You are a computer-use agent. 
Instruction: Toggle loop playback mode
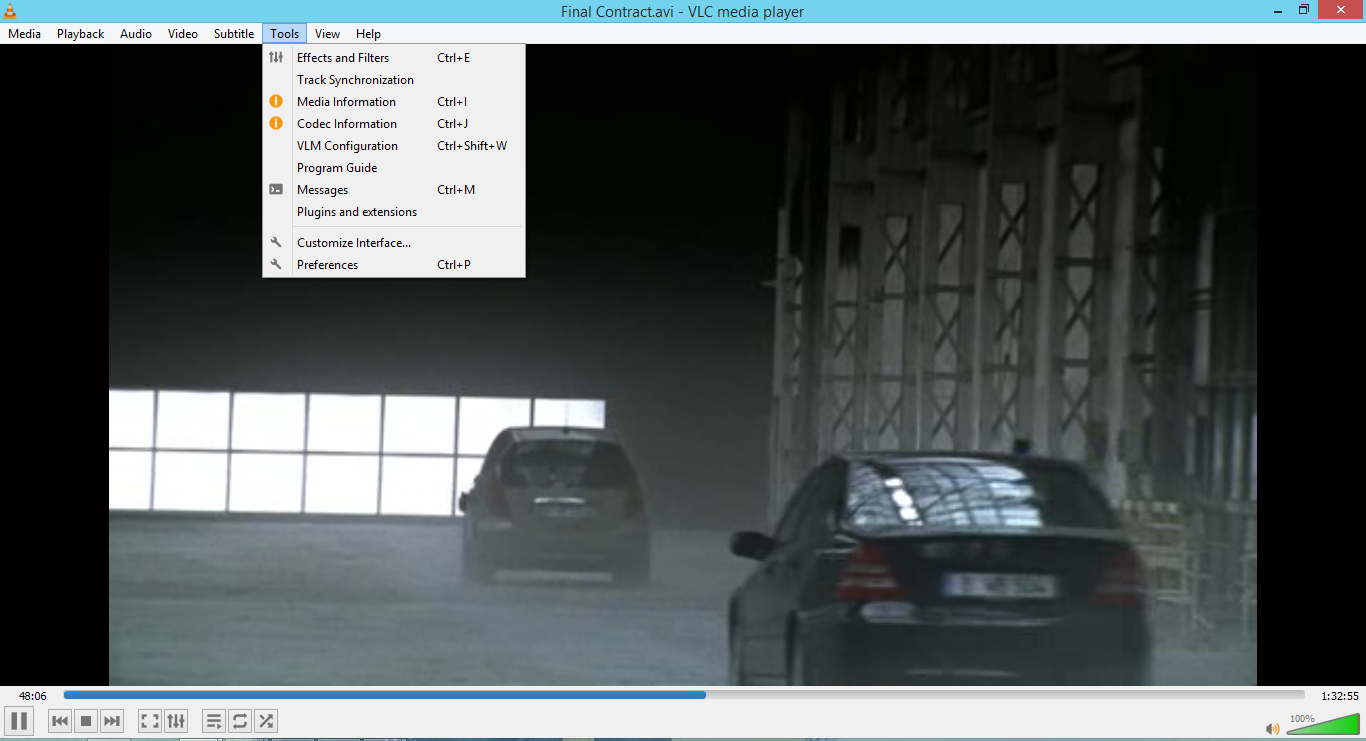click(240, 720)
